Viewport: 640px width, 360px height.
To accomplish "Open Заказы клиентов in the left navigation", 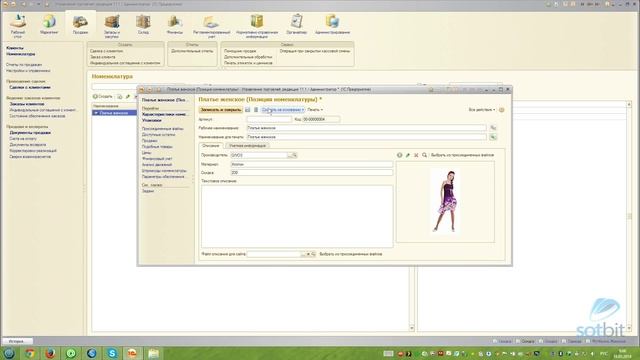I will pos(27,104).
